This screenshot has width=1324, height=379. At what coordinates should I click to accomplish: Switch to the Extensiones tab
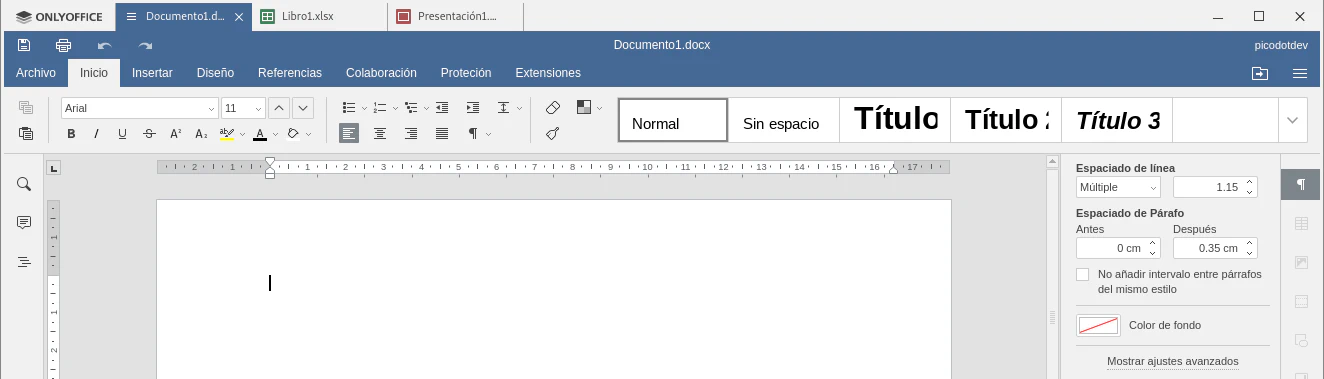pyautogui.click(x=548, y=73)
